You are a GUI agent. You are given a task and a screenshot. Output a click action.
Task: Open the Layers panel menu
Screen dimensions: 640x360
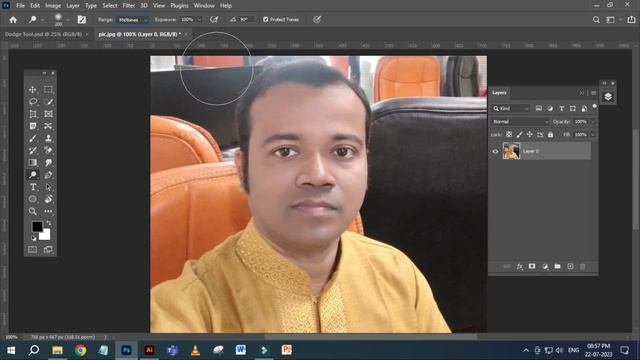pos(593,93)
